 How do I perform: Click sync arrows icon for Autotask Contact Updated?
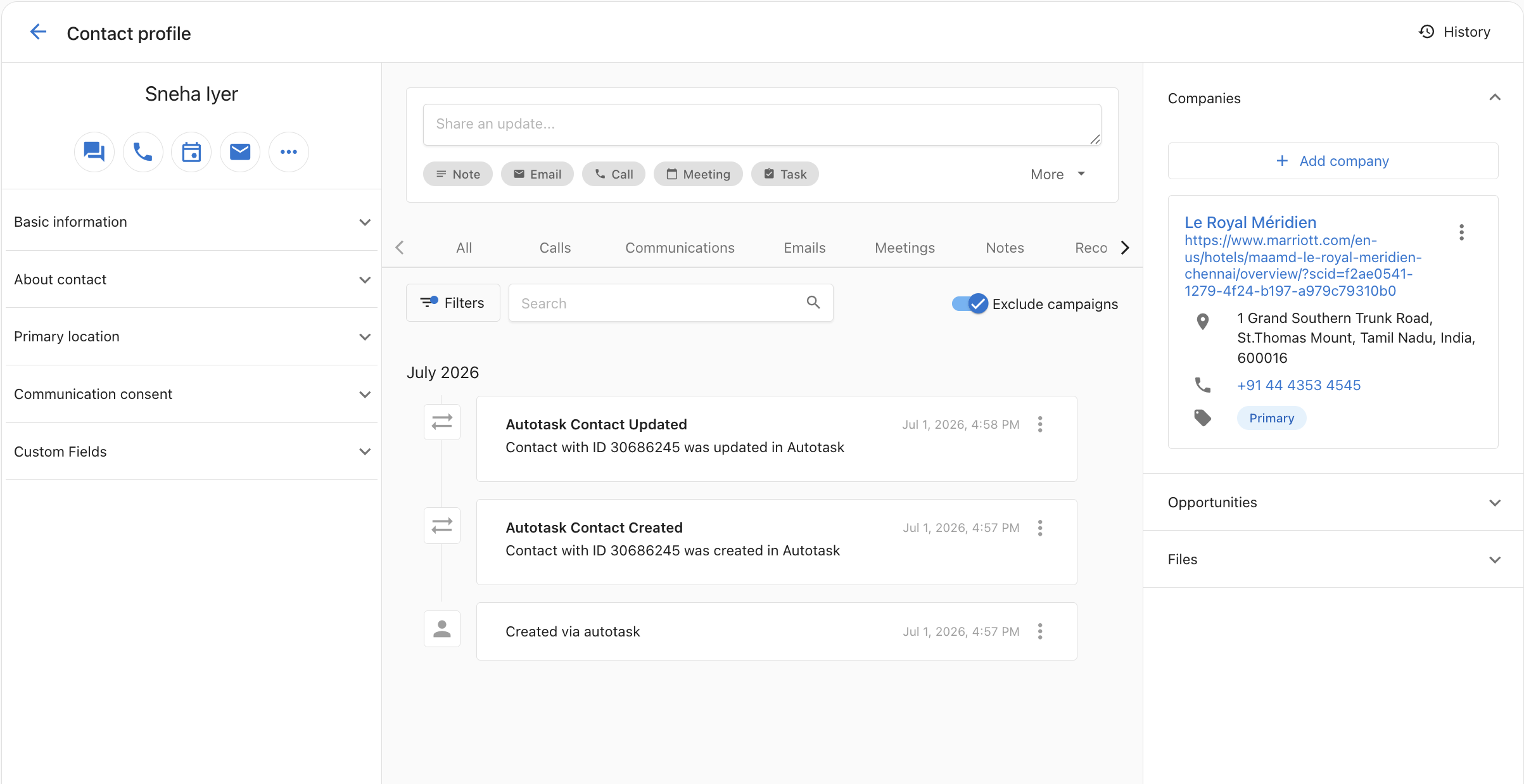pyautogui.click(x=442, y=422)
